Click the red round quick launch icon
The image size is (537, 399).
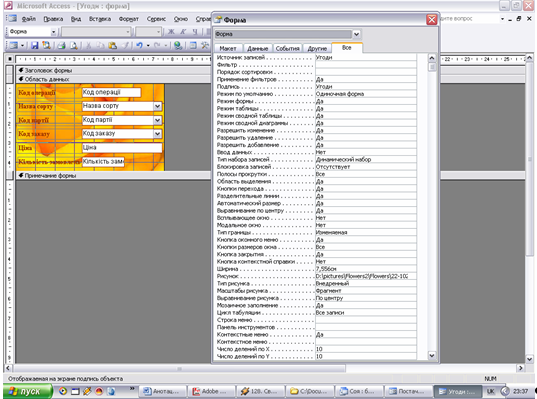click(99, 391)
